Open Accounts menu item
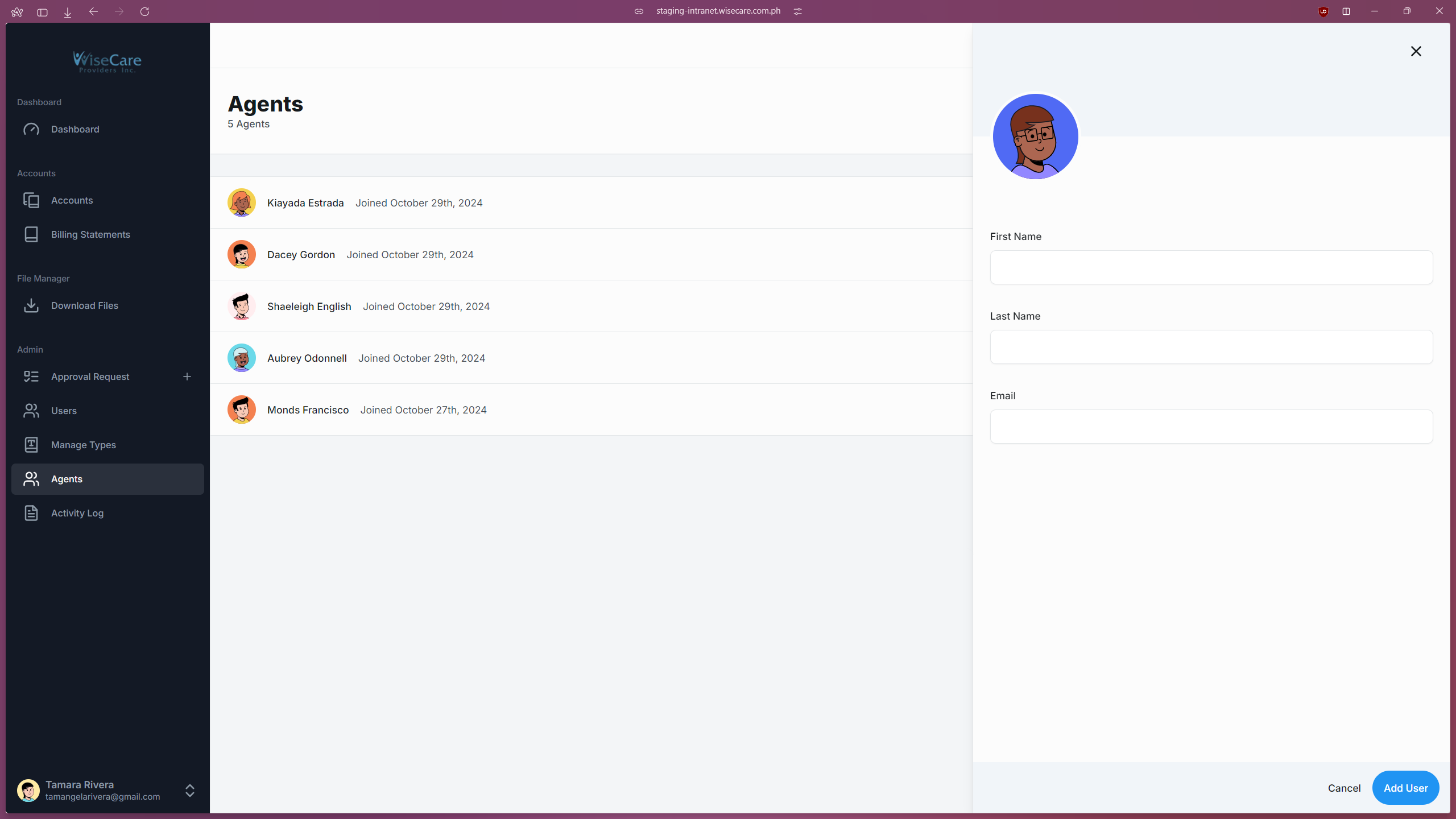The image size is (1456, 819). pyautogui.click(x=72, y=200)
